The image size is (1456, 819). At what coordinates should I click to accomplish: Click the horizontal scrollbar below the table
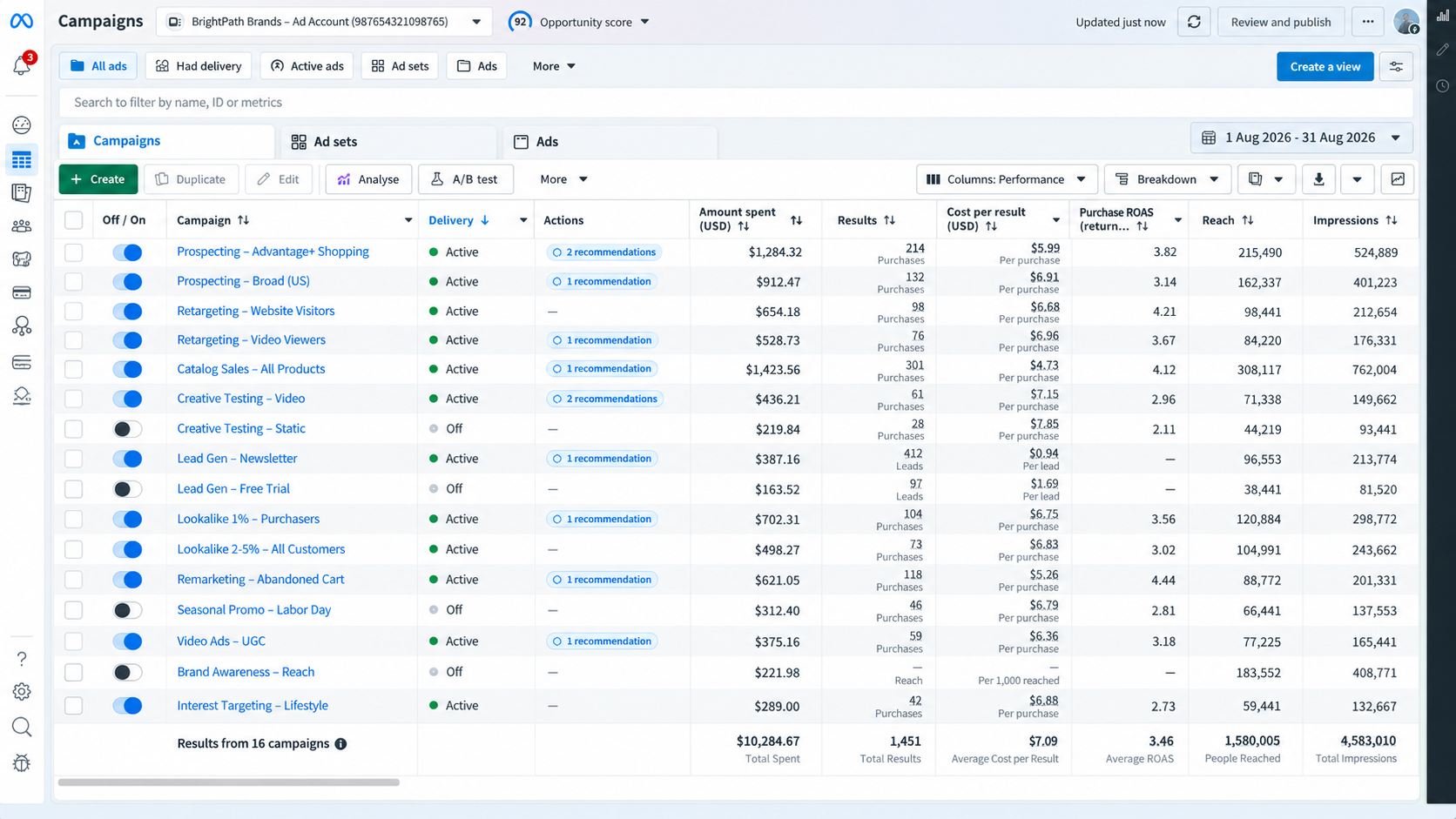(229, 782)
